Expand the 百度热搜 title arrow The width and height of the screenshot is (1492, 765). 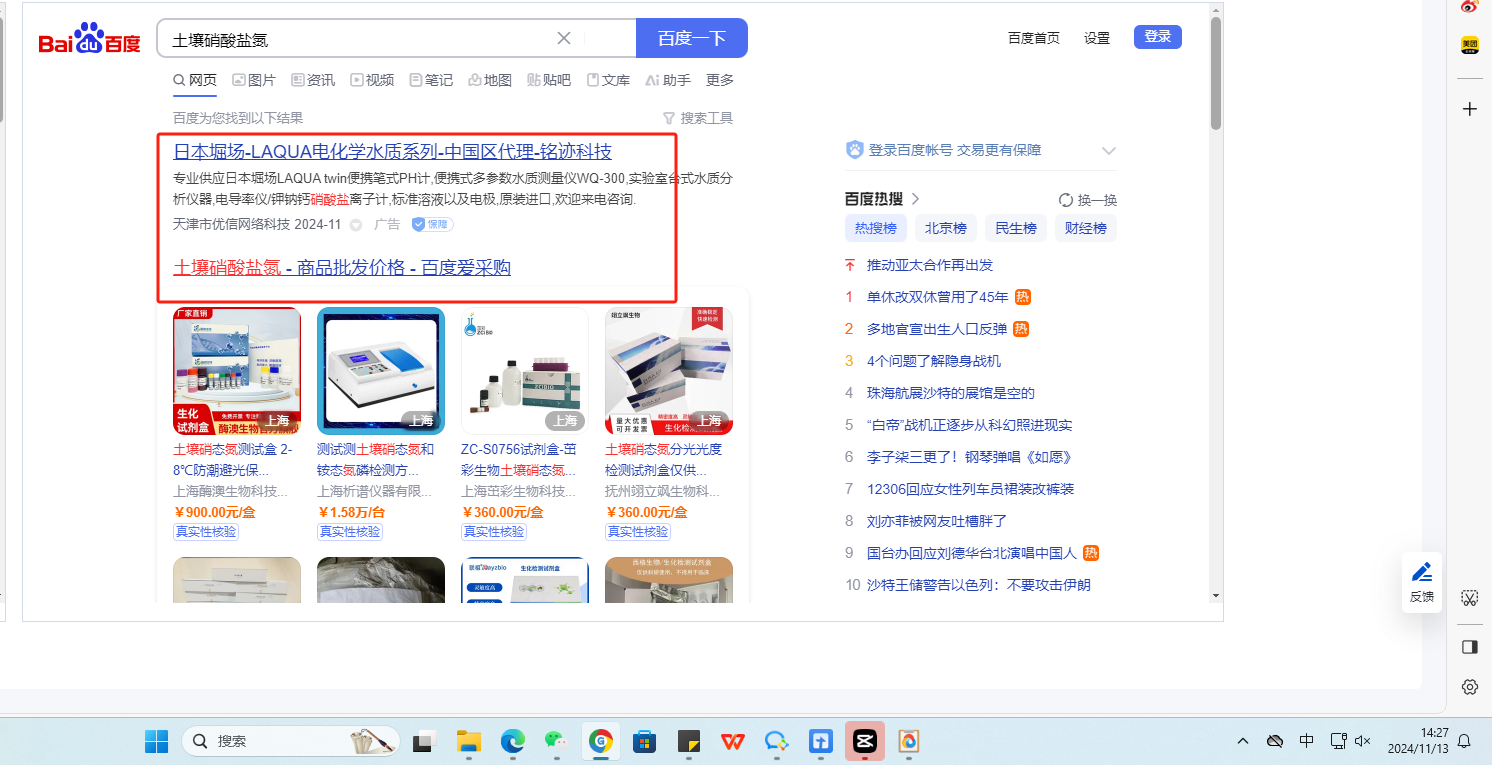(915, 199)
